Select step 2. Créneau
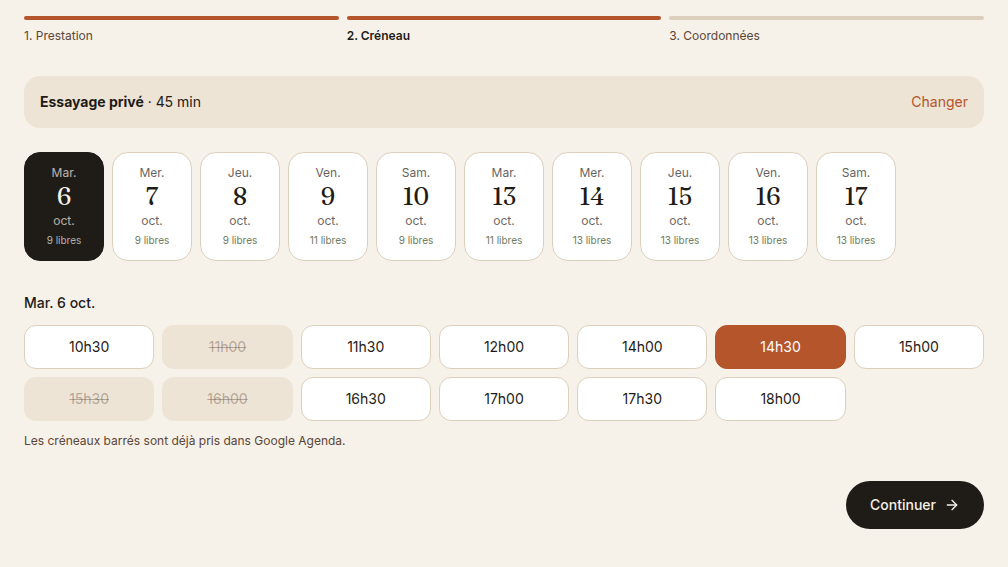Screen dimensions: 1008x567 (x=378, y=36)
